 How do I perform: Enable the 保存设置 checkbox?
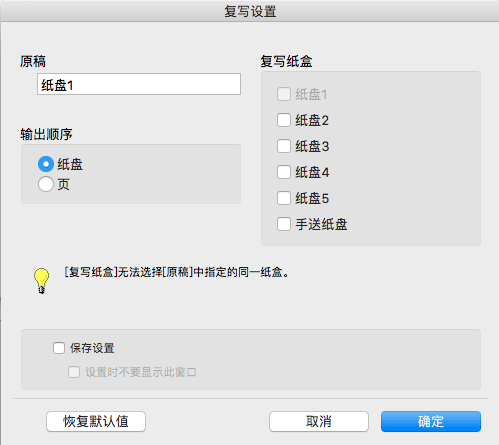(x=59, y=348)
